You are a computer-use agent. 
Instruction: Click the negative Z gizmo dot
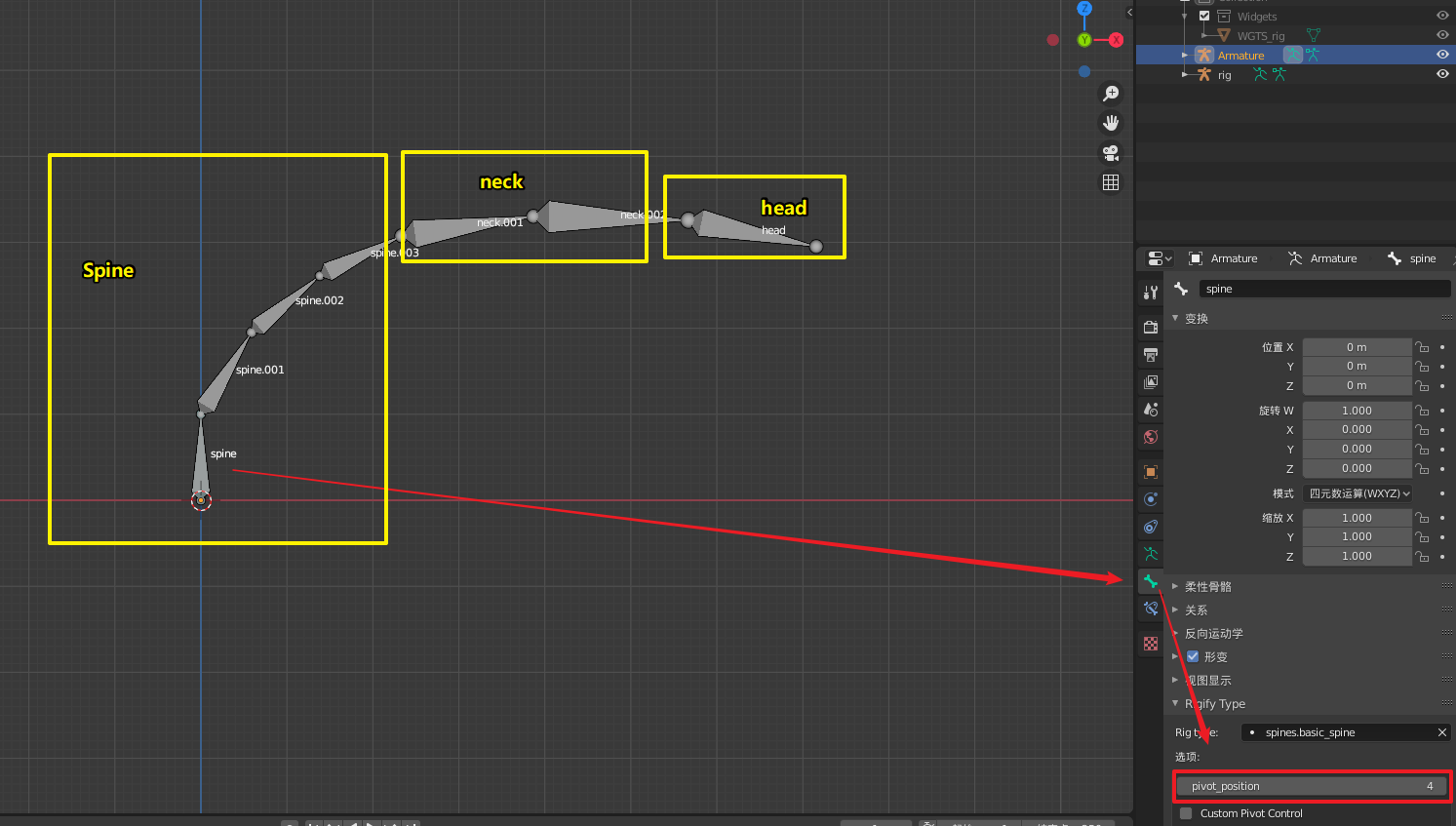pyautogui.click(x=1084, y=71)
